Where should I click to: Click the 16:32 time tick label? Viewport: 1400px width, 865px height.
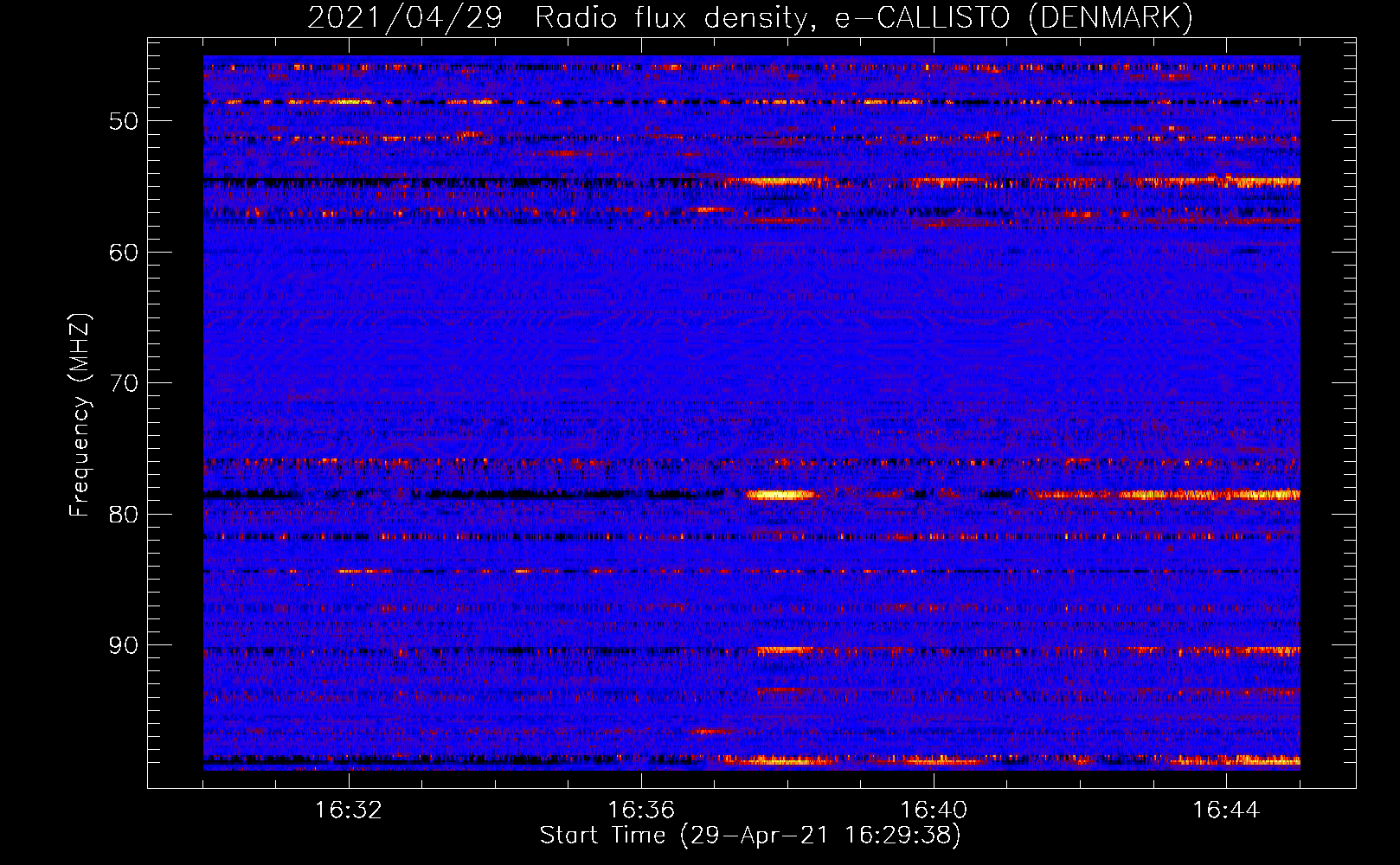coord(349,811)
